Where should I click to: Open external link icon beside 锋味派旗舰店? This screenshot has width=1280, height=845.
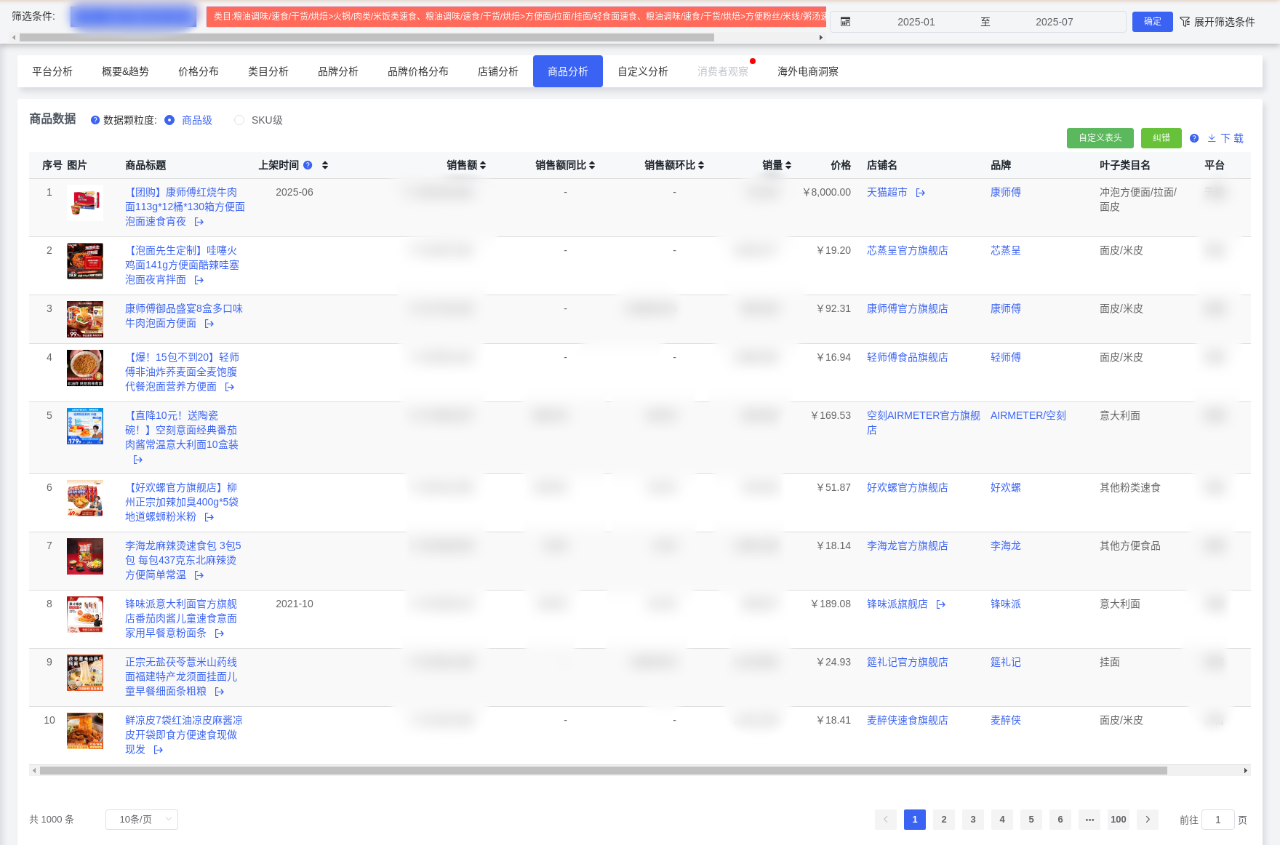pyautogui.click(x=941, y=604)
